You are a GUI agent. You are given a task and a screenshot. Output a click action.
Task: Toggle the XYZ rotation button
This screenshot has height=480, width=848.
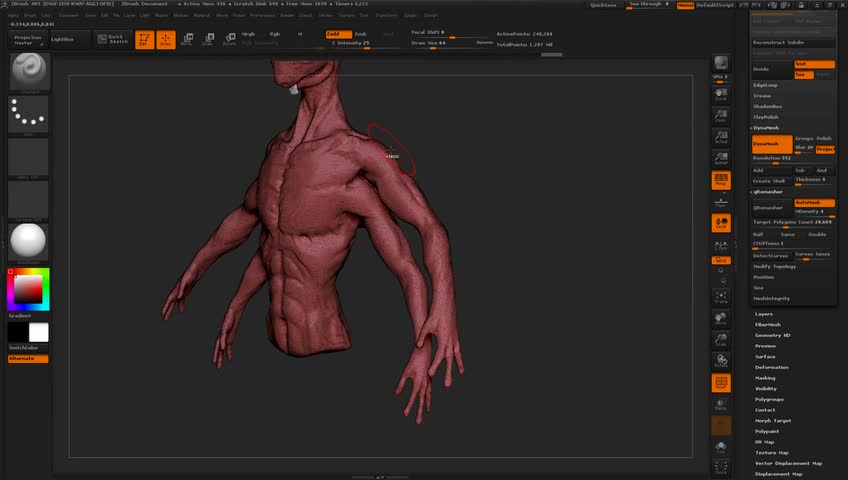(721, 260)
